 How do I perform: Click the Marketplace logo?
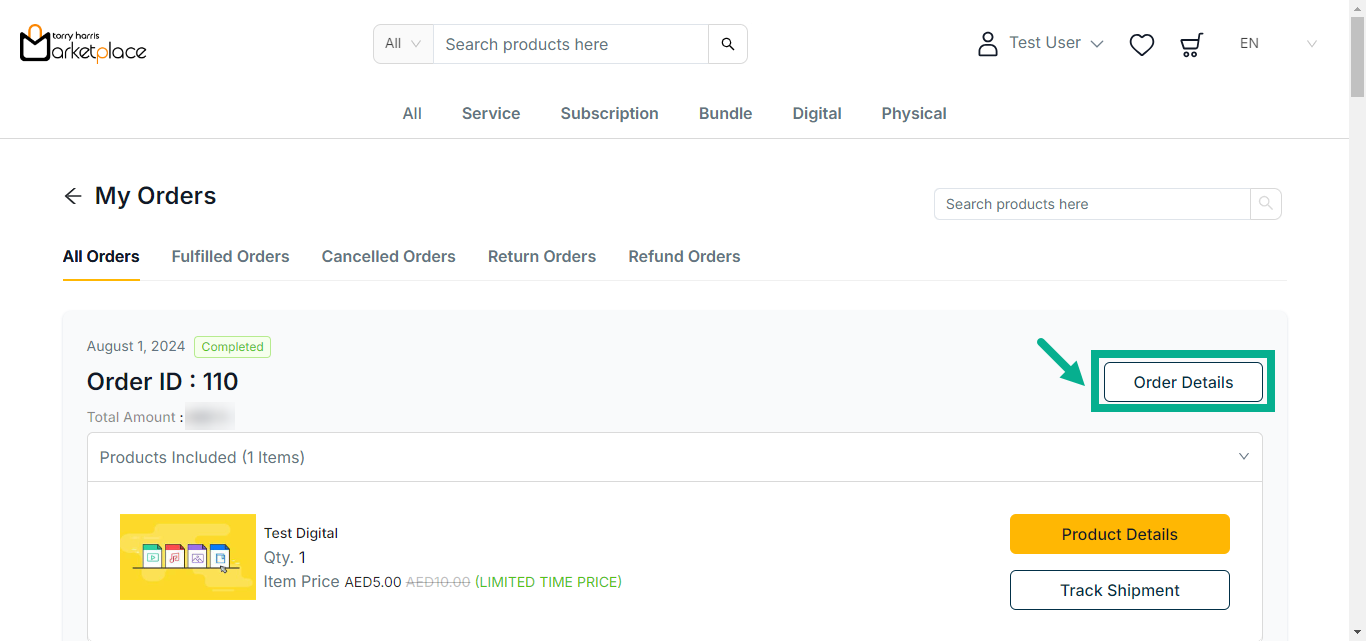[83, 44]
